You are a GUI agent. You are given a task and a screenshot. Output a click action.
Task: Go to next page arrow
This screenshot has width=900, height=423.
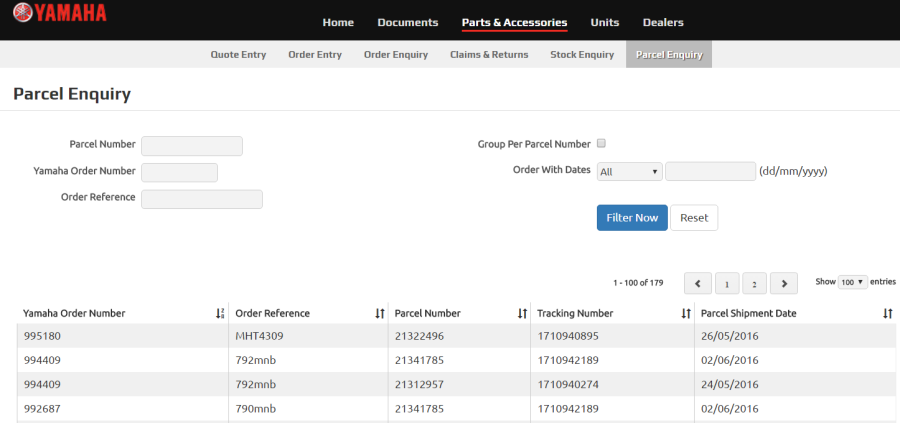[784, 284]
